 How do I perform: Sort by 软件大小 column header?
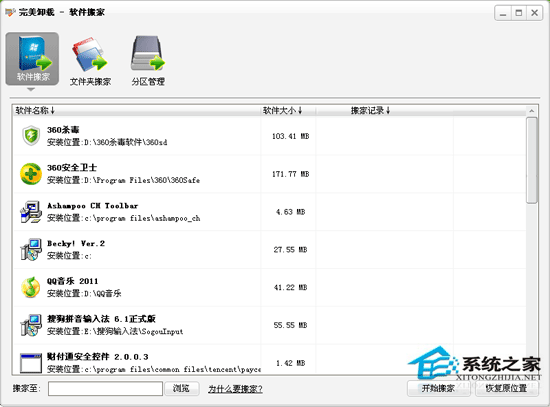(283, 111)
